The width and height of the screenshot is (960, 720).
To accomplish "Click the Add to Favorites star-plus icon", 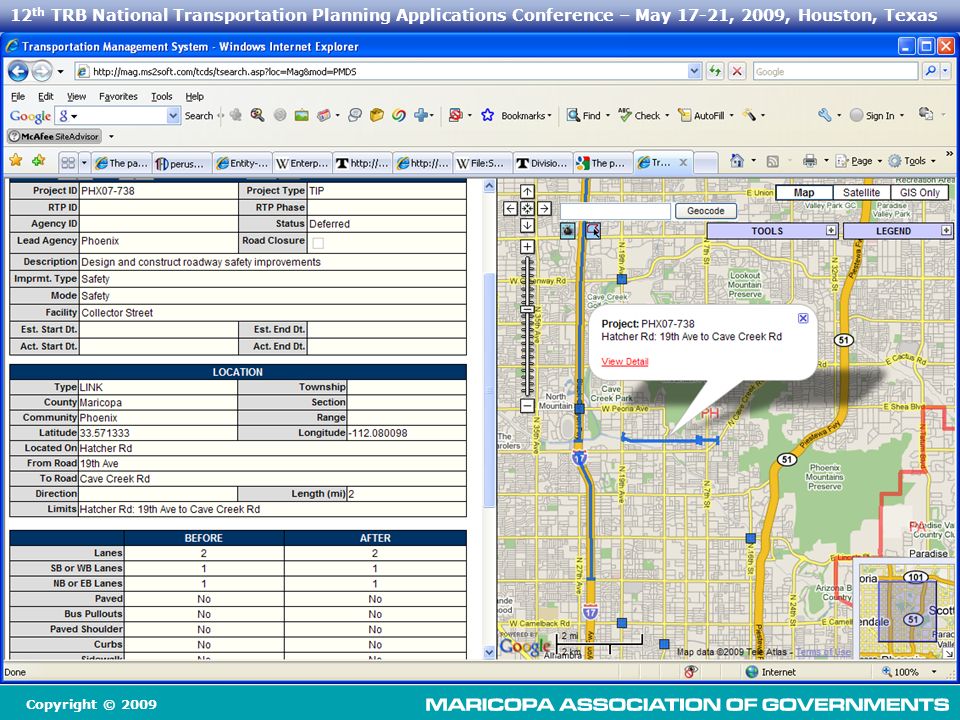I will click(x=39, y=160).
